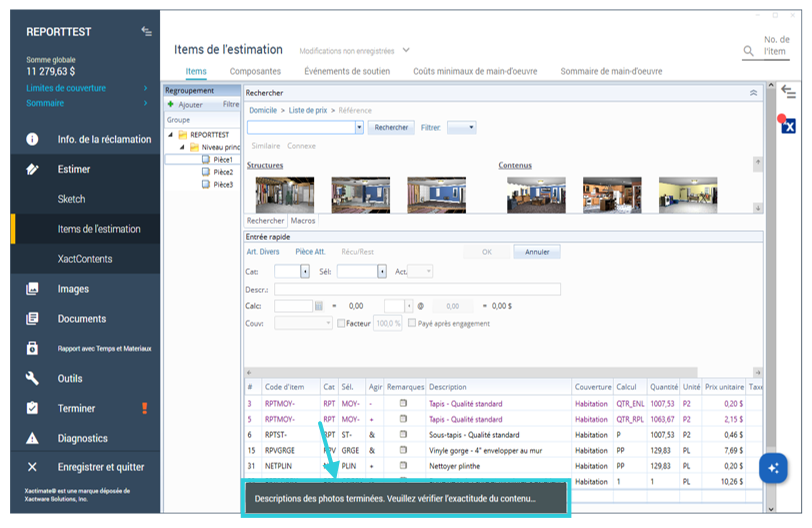This screenshot has height=528, width=812.
Task: Select the Outils wrench icon
Action: point(32,378)
